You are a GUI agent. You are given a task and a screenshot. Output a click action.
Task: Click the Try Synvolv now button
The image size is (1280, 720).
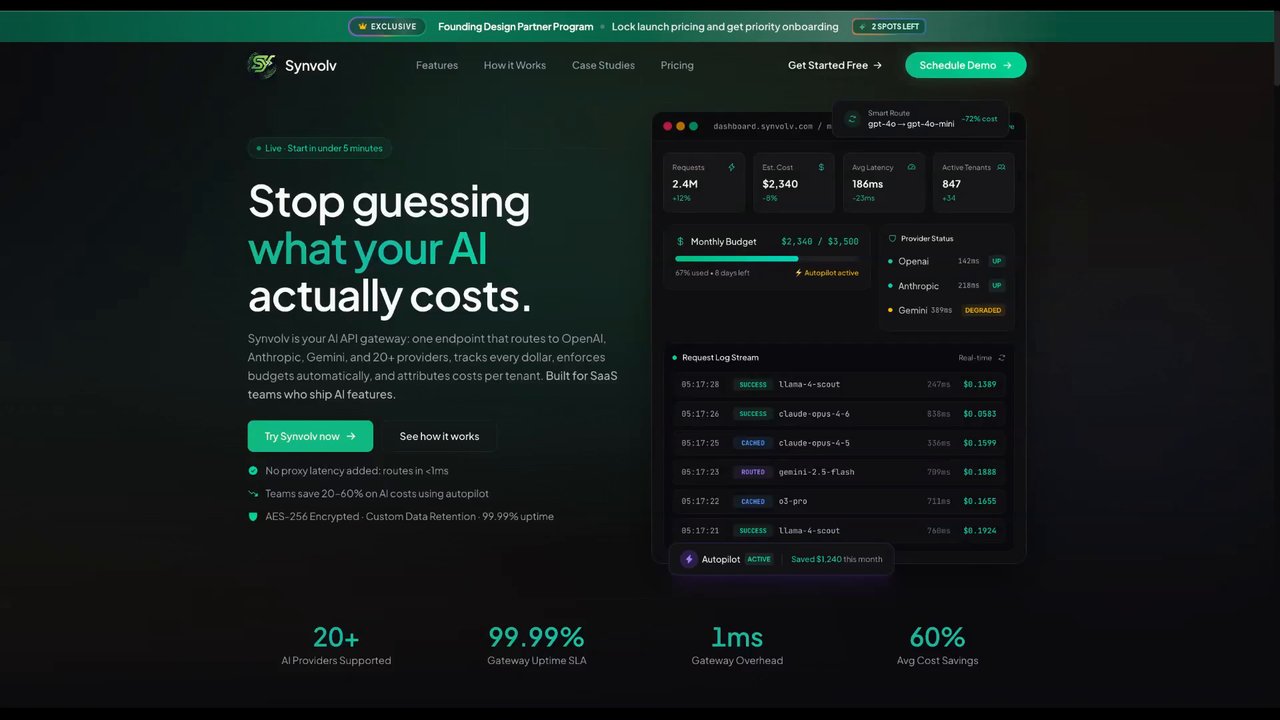(310, 436)
